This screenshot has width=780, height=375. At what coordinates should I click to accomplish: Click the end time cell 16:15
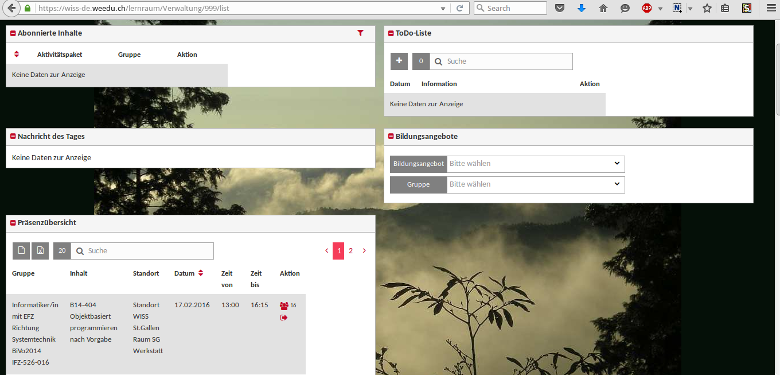(260, 305)
